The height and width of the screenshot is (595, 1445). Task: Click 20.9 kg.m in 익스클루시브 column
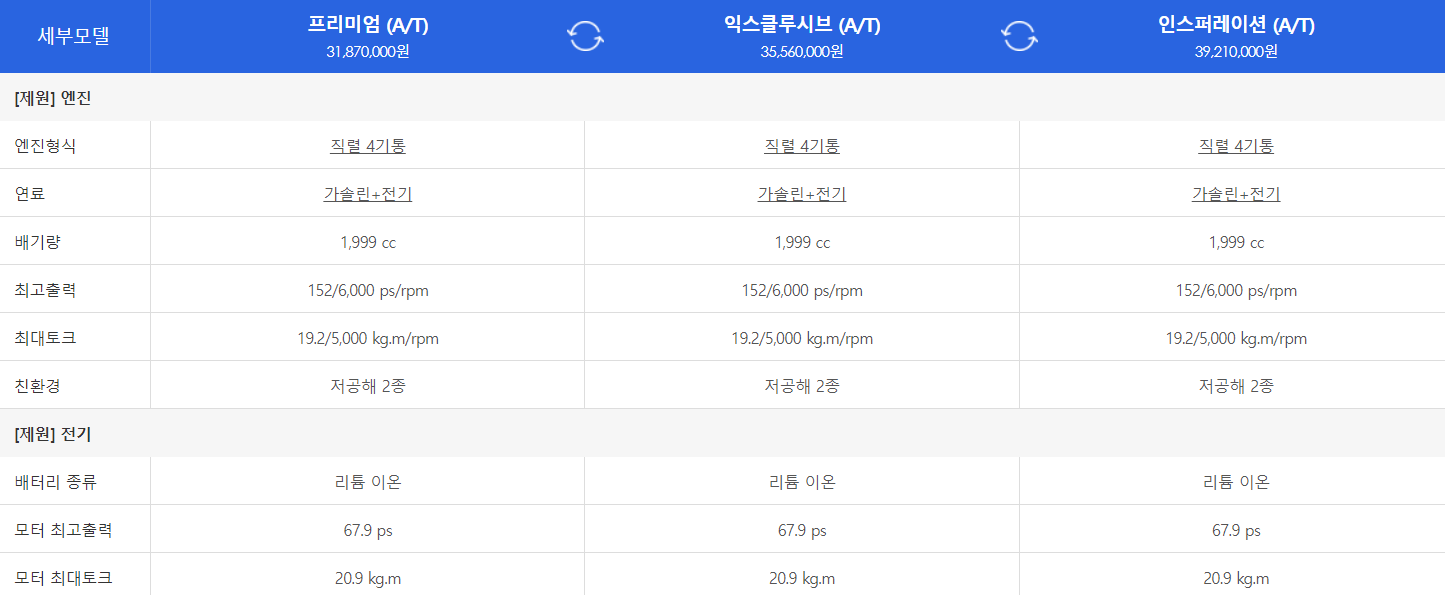coord(802,579)
